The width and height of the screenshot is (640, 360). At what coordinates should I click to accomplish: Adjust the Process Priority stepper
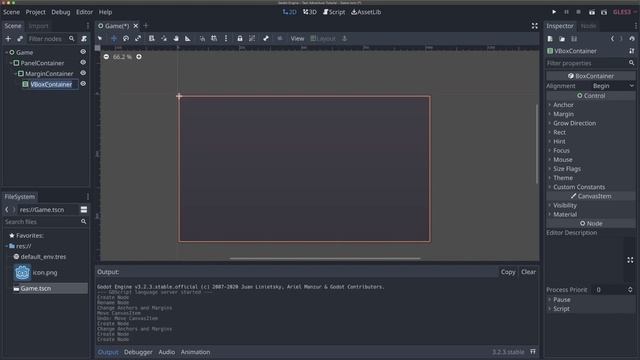(x=630, y=289)
